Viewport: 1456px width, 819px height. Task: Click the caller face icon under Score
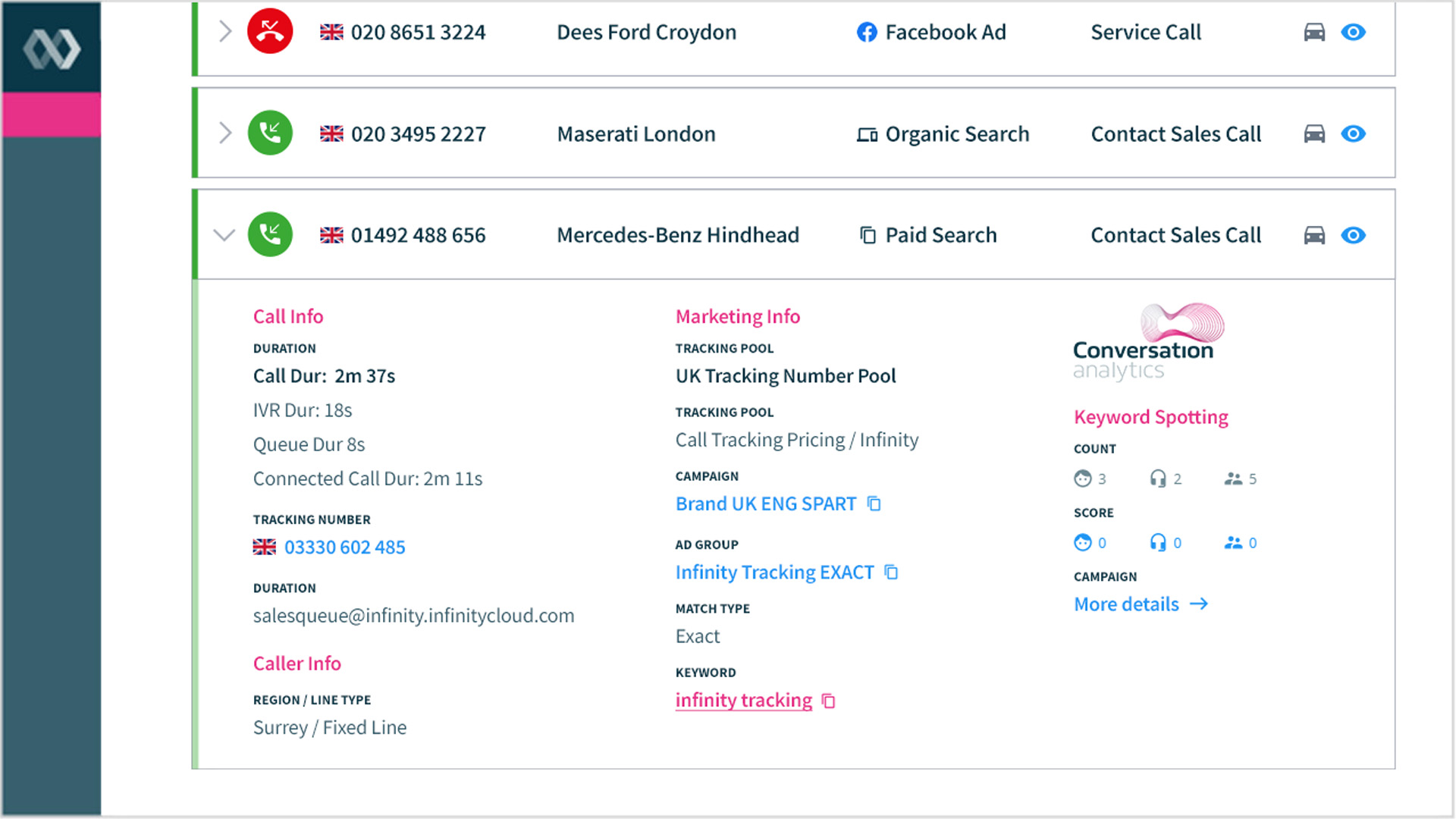click(1083, 543)
